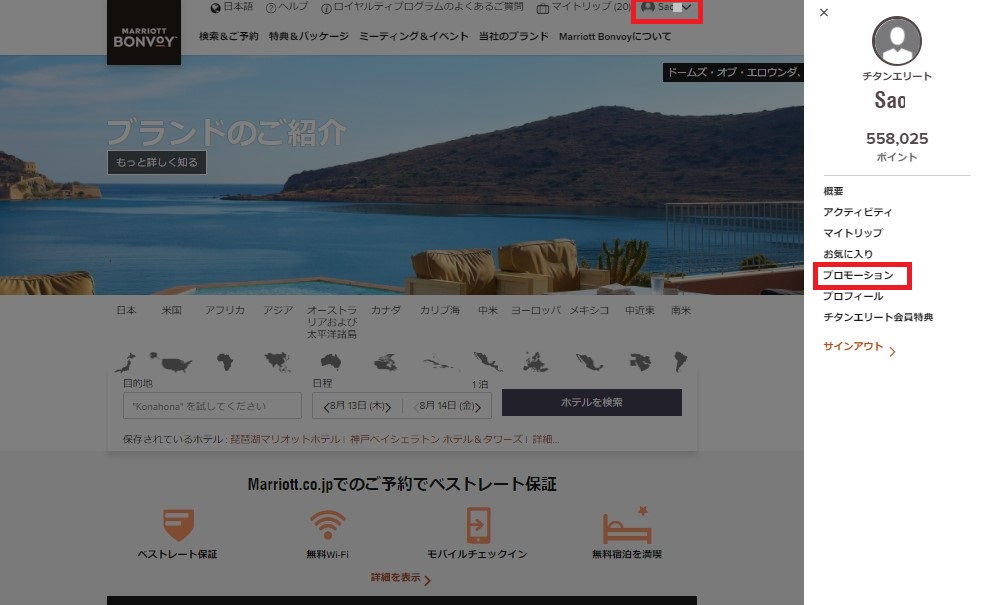
Task: Click the best rate guarantee icon
Action: click(178, 525)
